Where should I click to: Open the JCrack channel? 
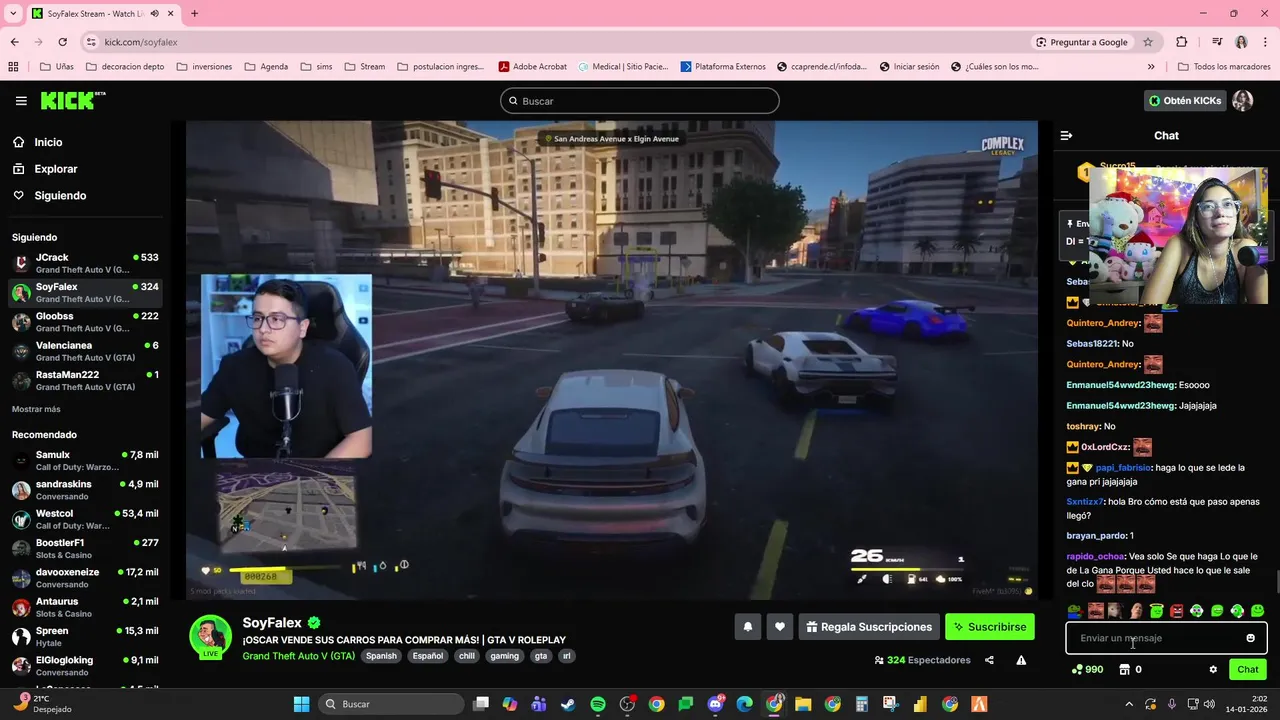pos(85,263)
